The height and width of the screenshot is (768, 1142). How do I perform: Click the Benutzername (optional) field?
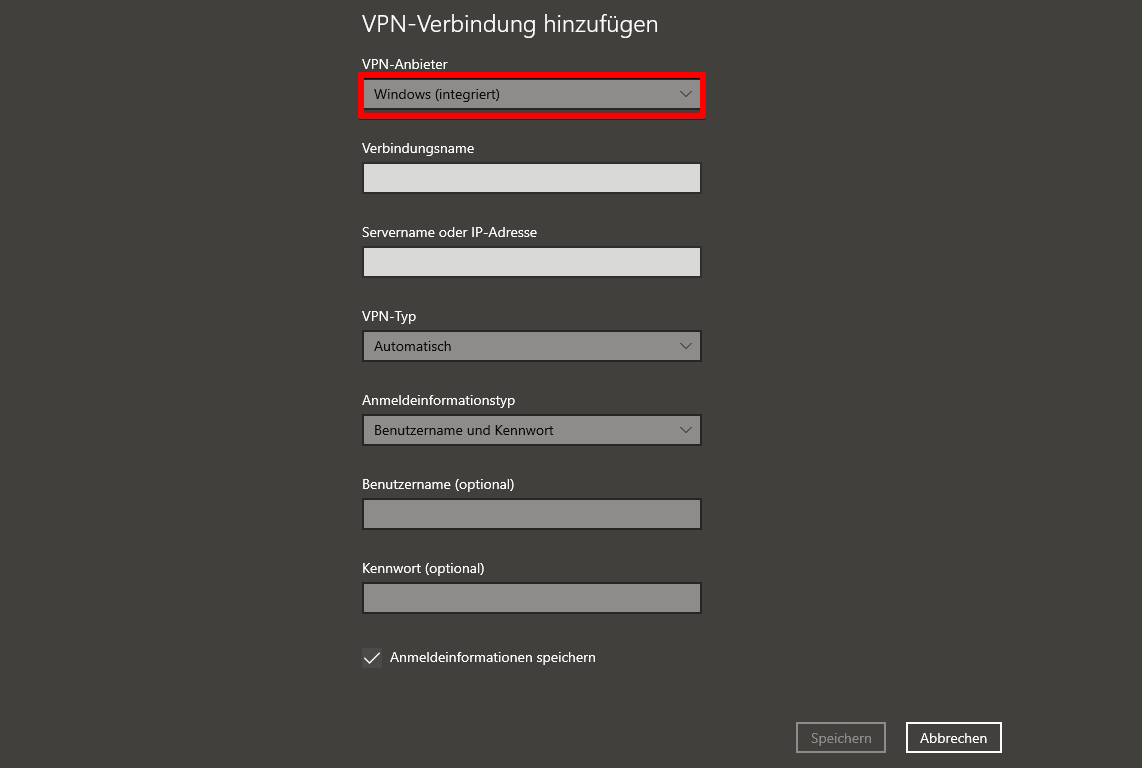532,514
